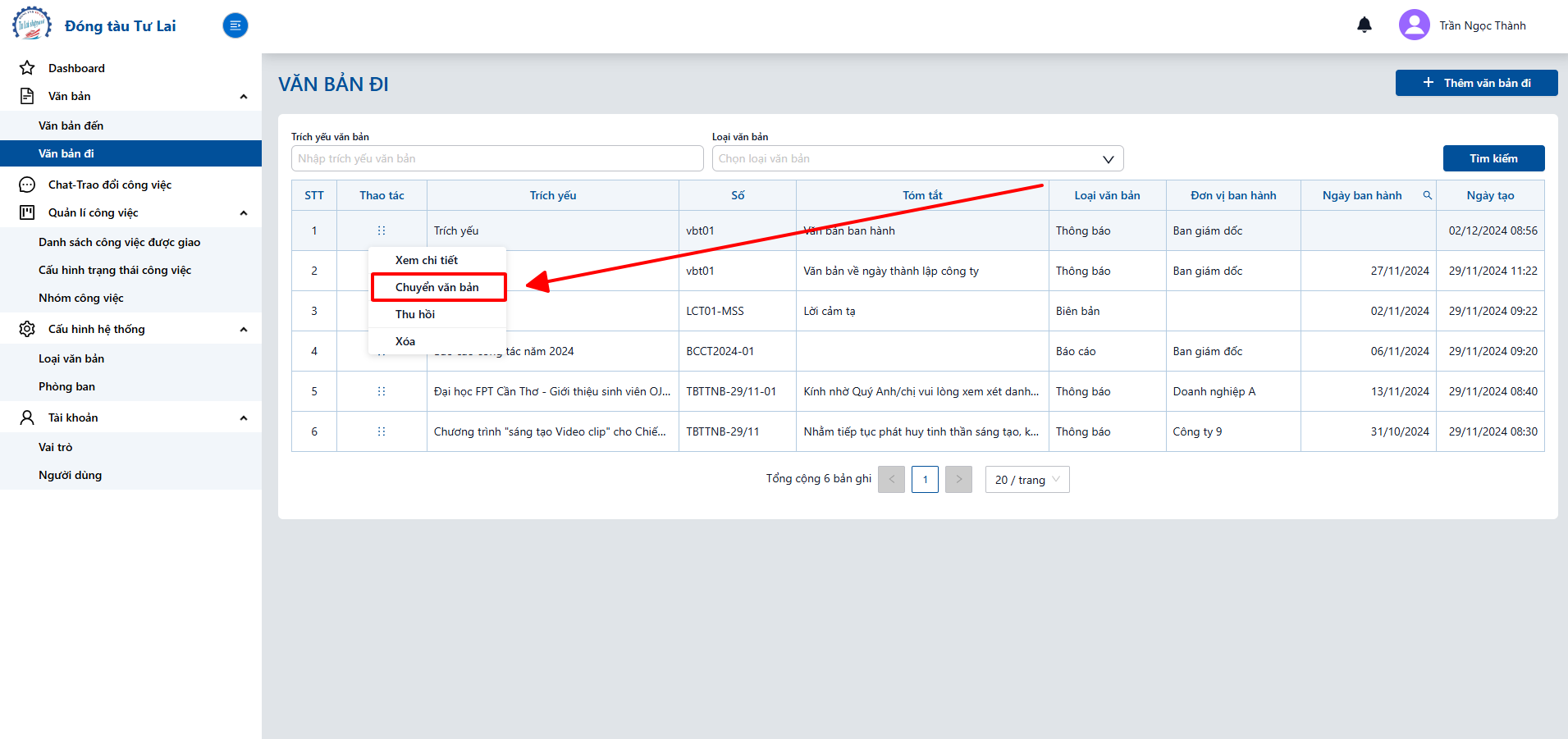The width and height of the screenshot is (1568, 739).
Task: Click Doanh nghiệp A cell
Action: [x=1233, y=391]
